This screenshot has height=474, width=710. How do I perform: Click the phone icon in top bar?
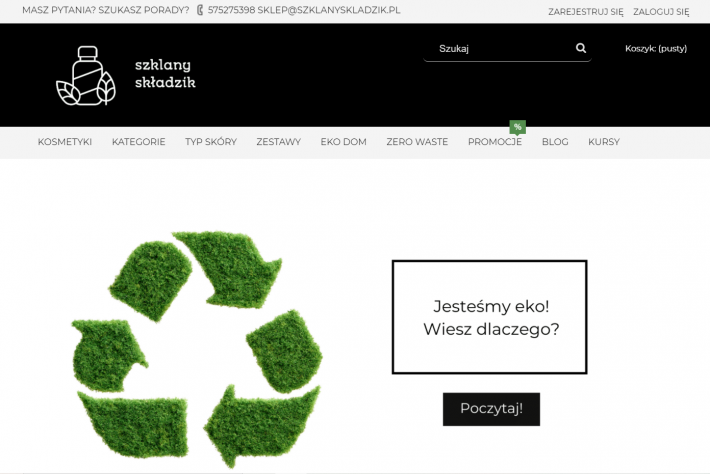coord(200,10)
